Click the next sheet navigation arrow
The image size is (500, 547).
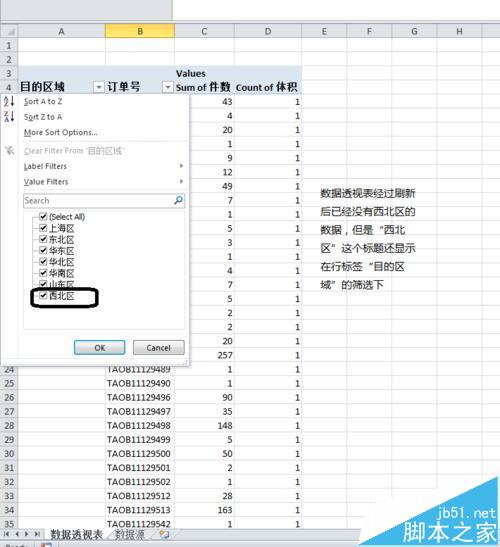pos(27,534)
